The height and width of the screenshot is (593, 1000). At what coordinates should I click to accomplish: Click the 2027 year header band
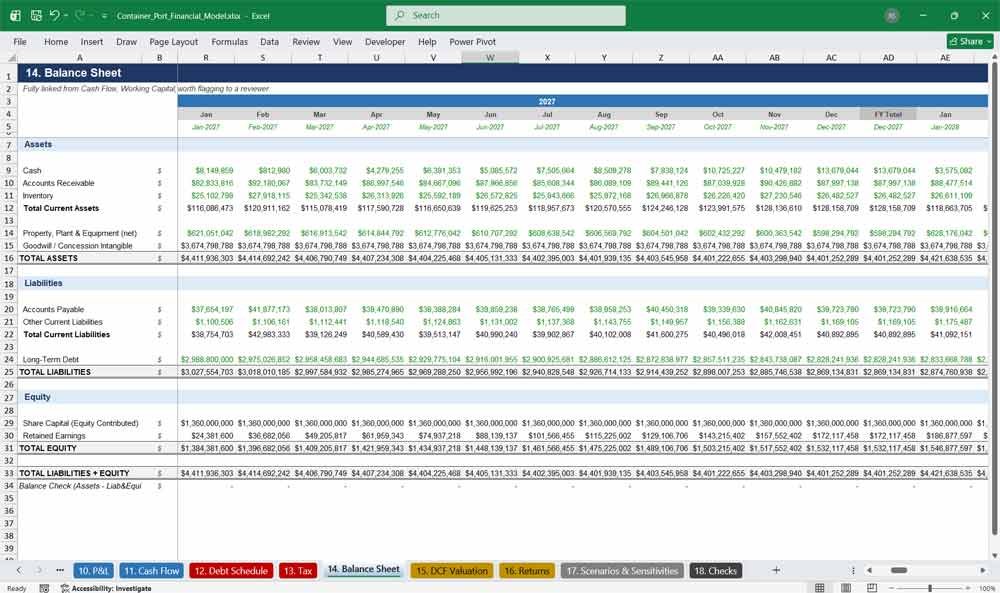(x=547, y=101)
